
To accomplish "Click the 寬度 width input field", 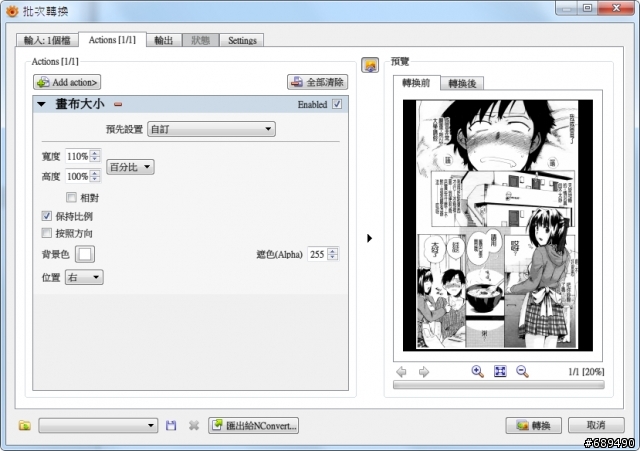I will pyautogui.click(x=77, y=156).
